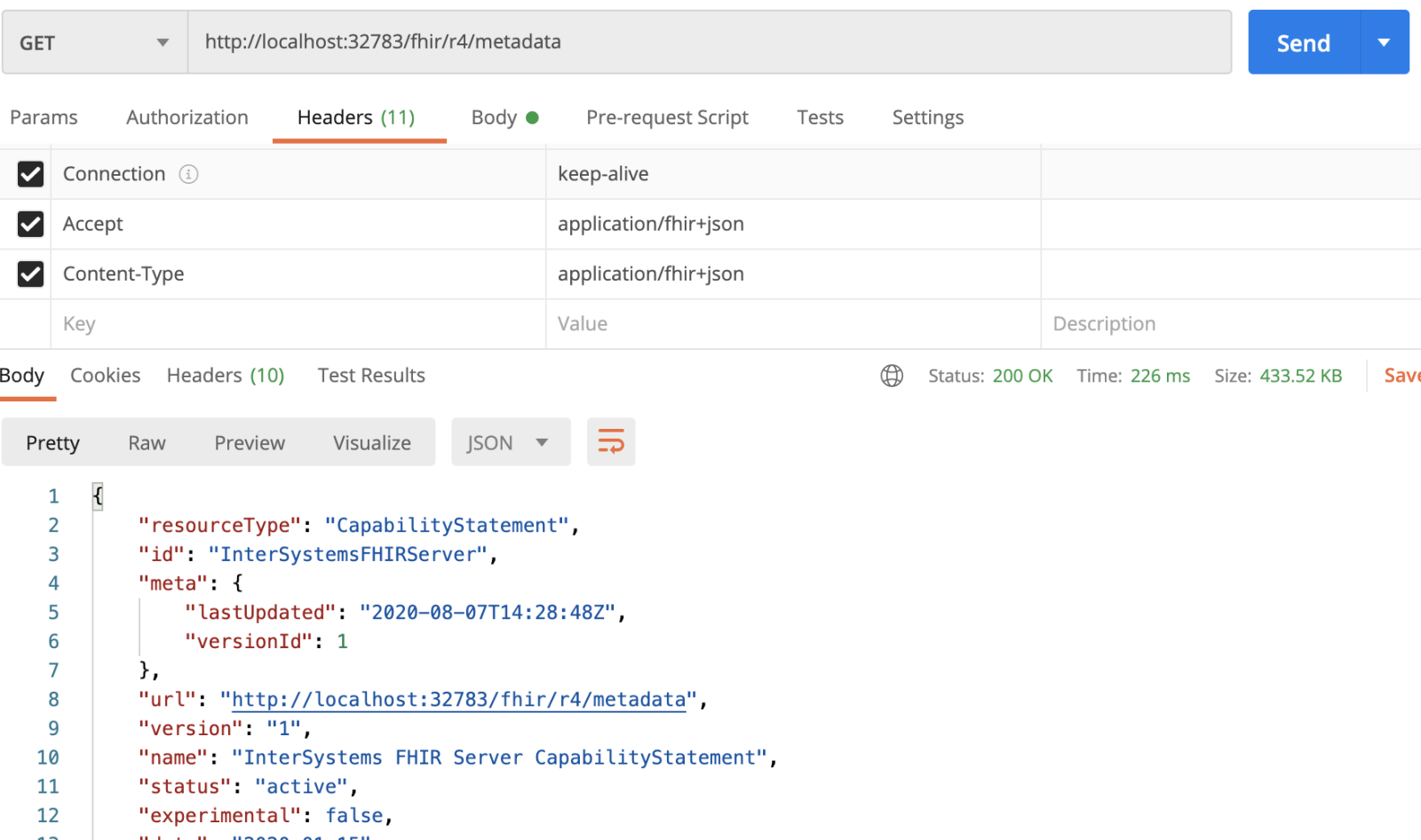Click the empty Key header field

298,324
